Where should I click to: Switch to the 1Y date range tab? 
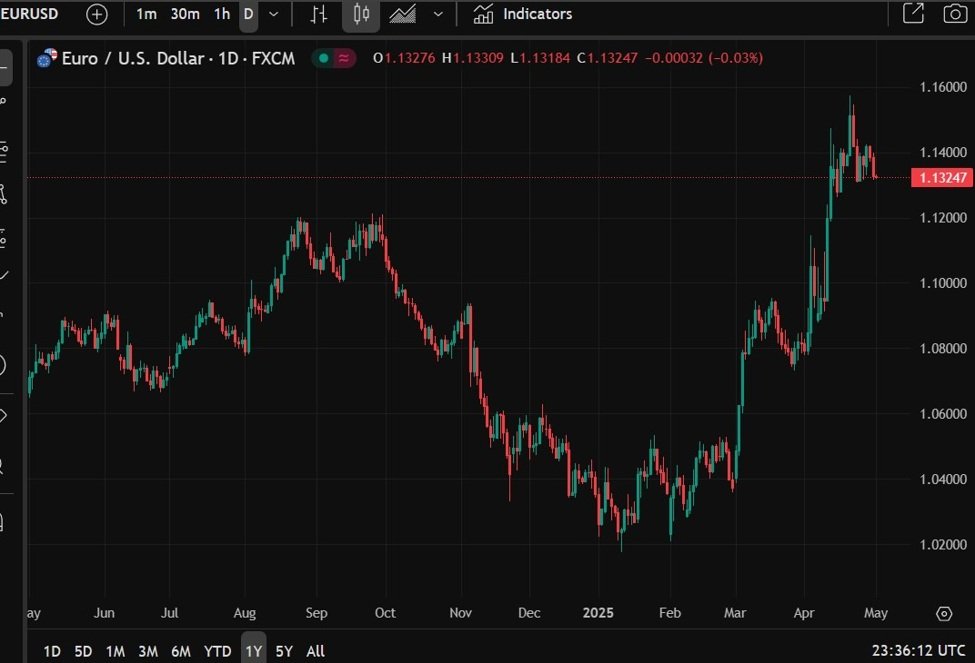(253, 651)
